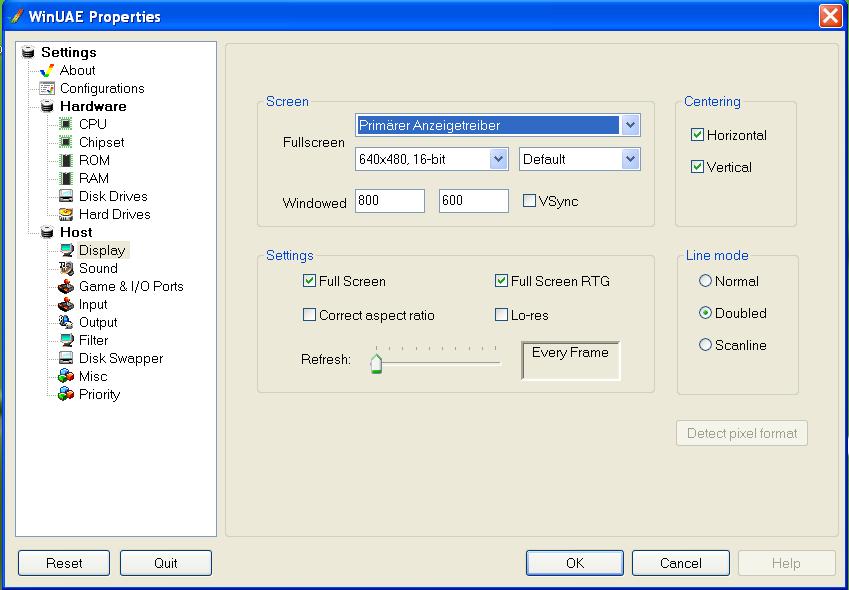Click the RAM chip icon
The height and width of the screenshot is (590, 849).
pos(66,178)
